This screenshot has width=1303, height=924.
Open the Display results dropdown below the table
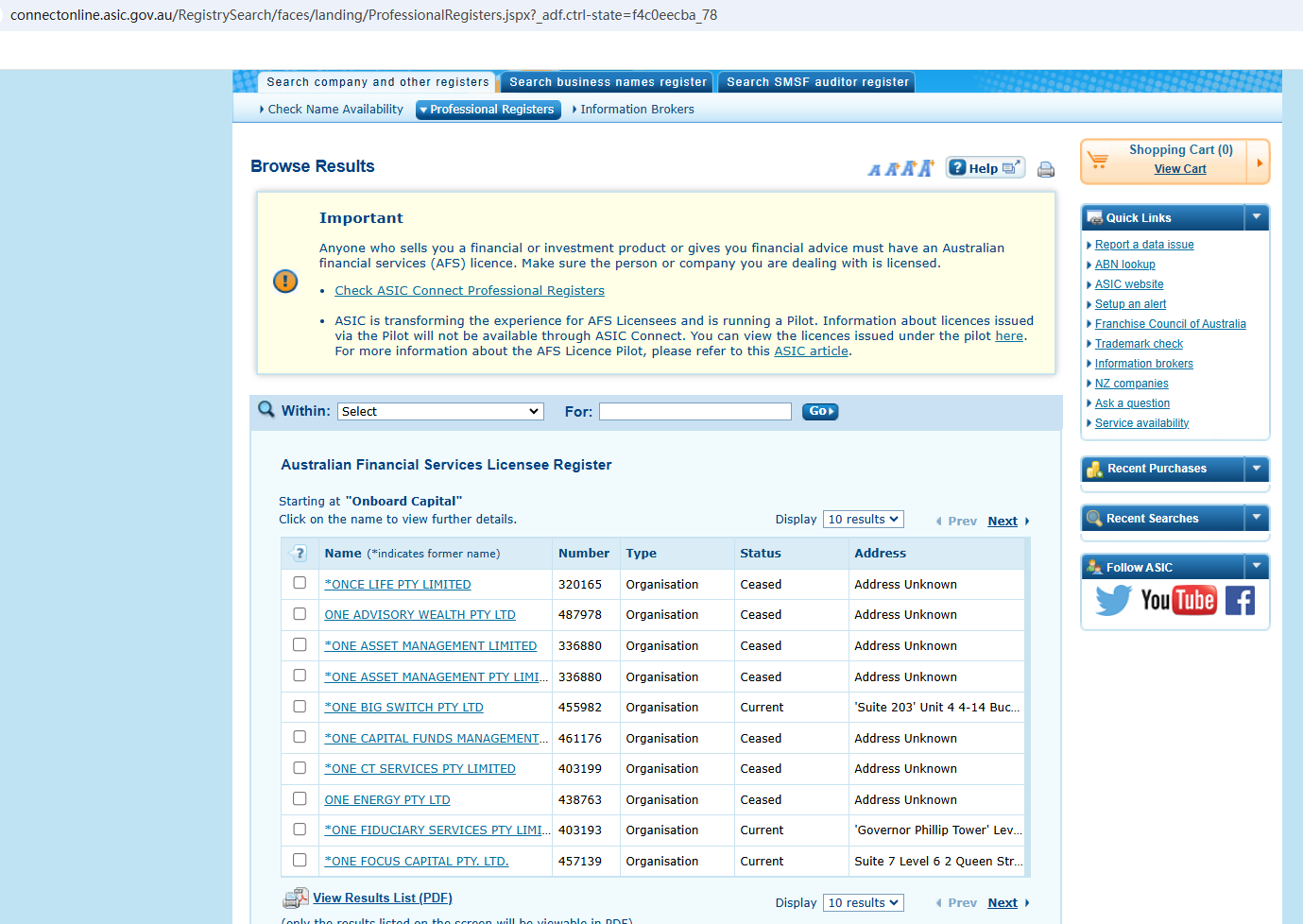point(864,903)
